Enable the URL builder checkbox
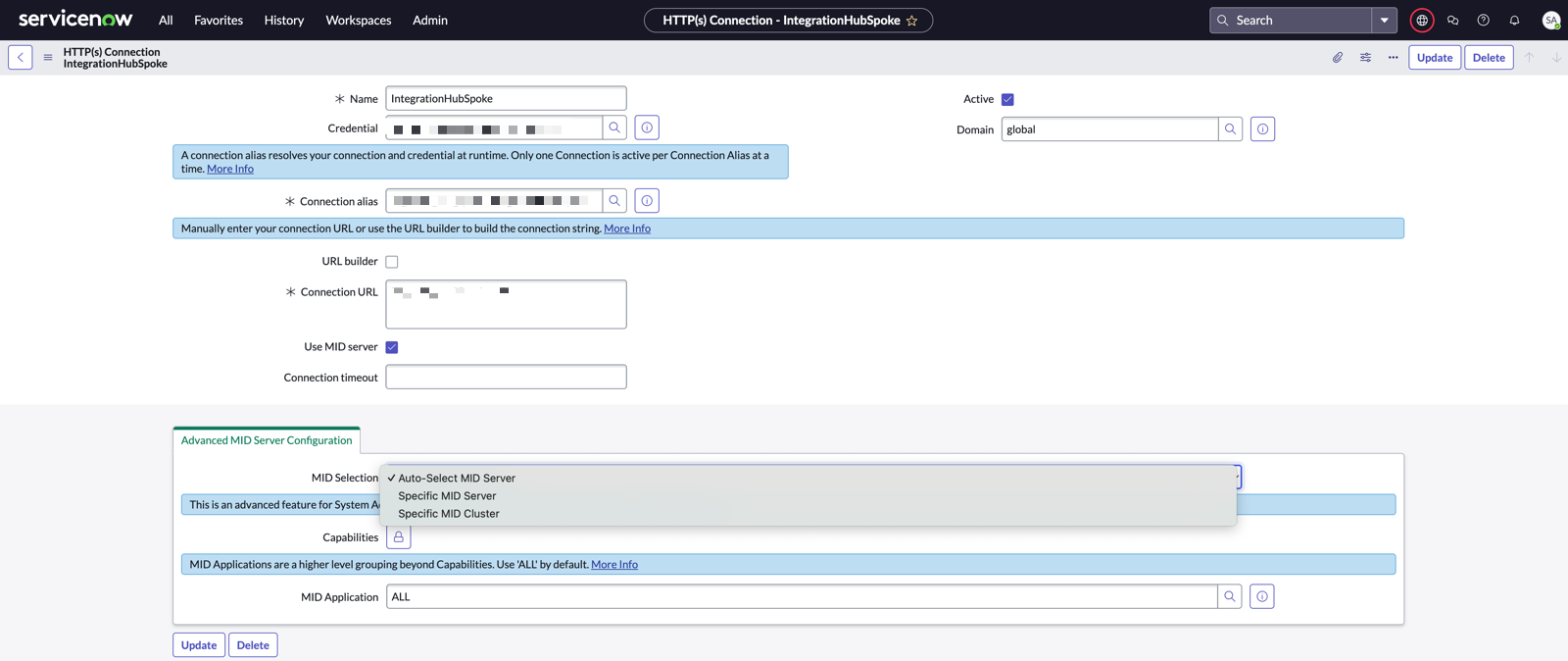The image size is (1568, 661). pyautogui.click(x=392, y=262)
